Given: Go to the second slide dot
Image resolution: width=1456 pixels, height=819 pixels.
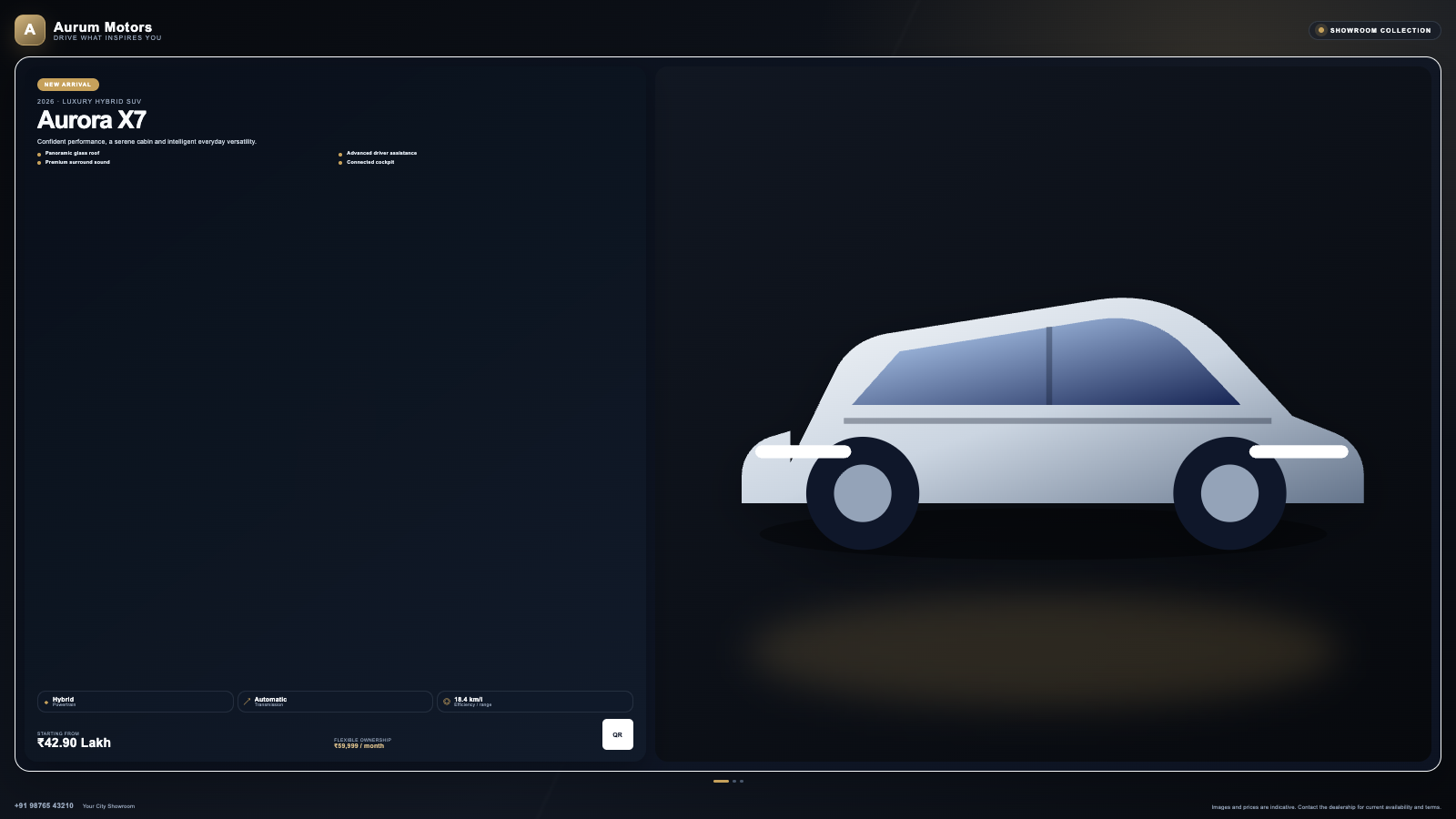Looking at the screenshot, I should pos(734,781).
